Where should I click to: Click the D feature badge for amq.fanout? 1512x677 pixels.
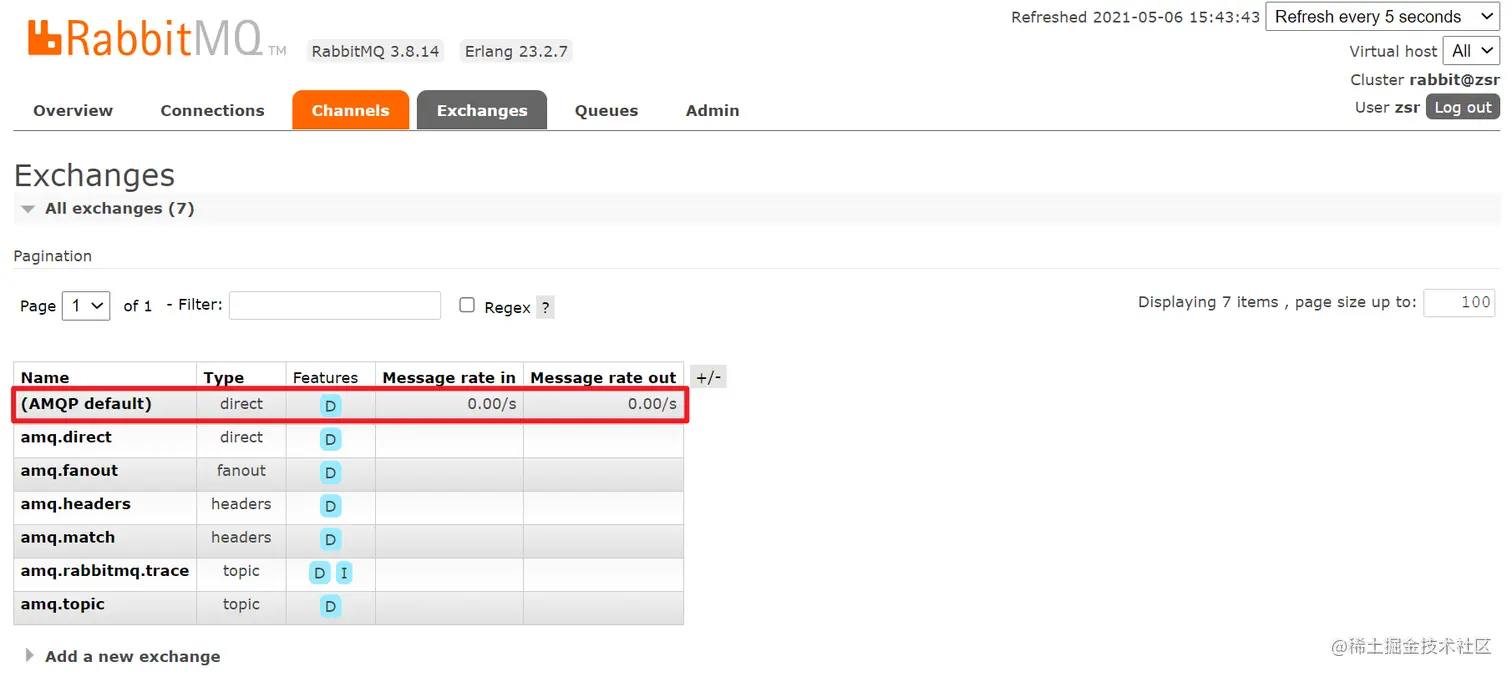coord(330,472)
